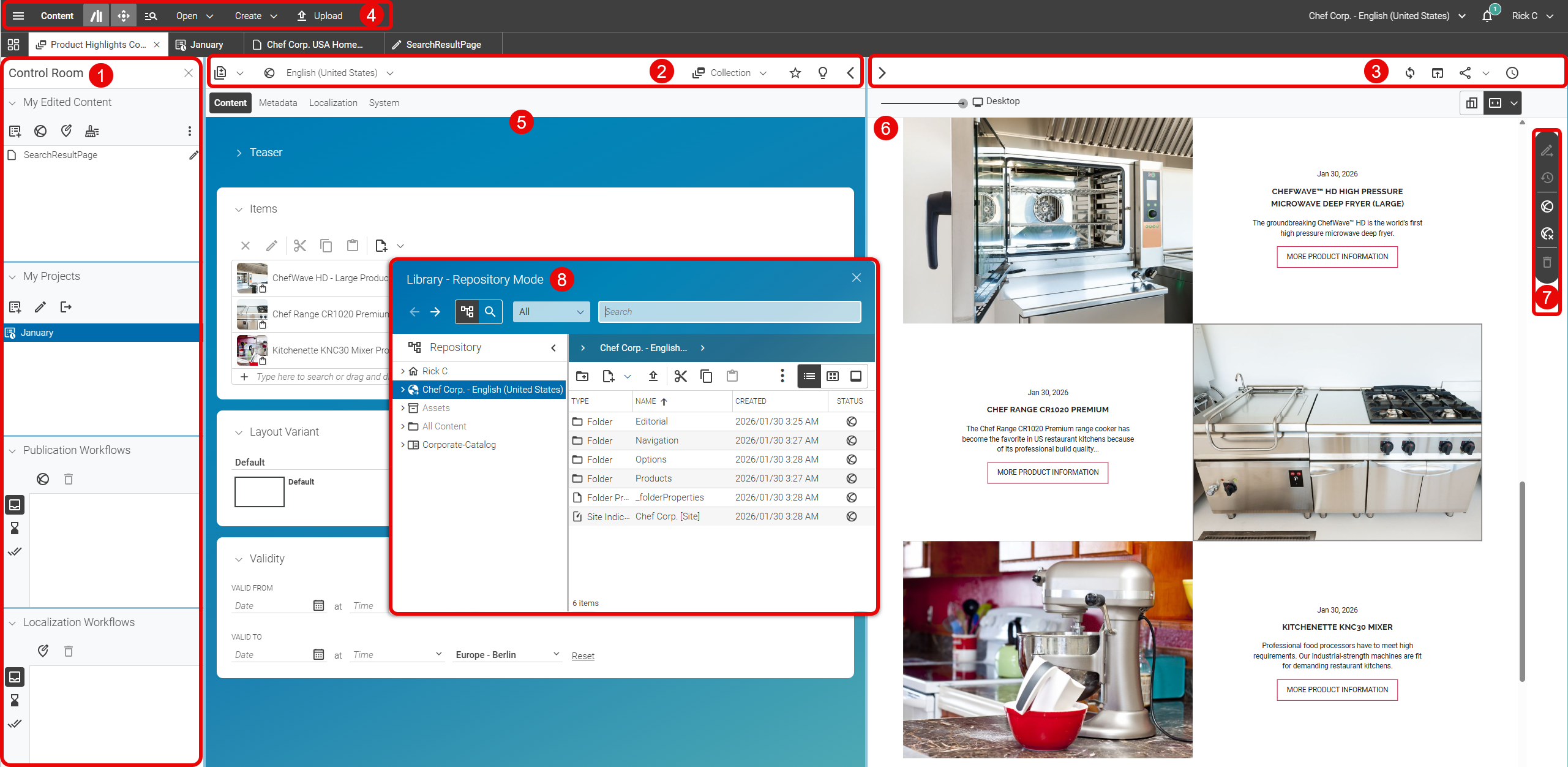Screen dimensions: 1568x767
Task: Open the preview share icon
Action: 1465,73
